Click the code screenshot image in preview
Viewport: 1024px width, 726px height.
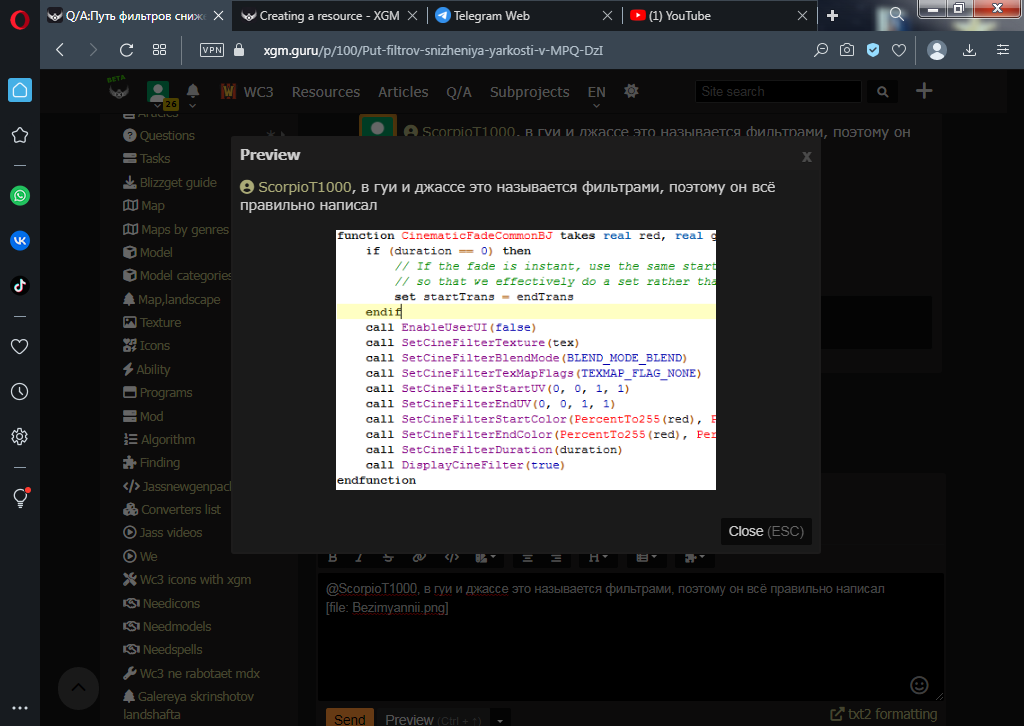pyautogui.click(x=526, y=359)
